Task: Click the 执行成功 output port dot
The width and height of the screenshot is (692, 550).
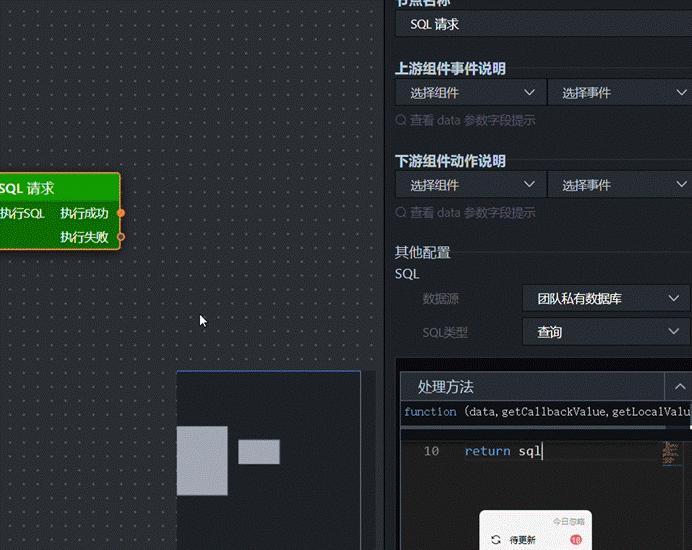Action: pos(120,213)
